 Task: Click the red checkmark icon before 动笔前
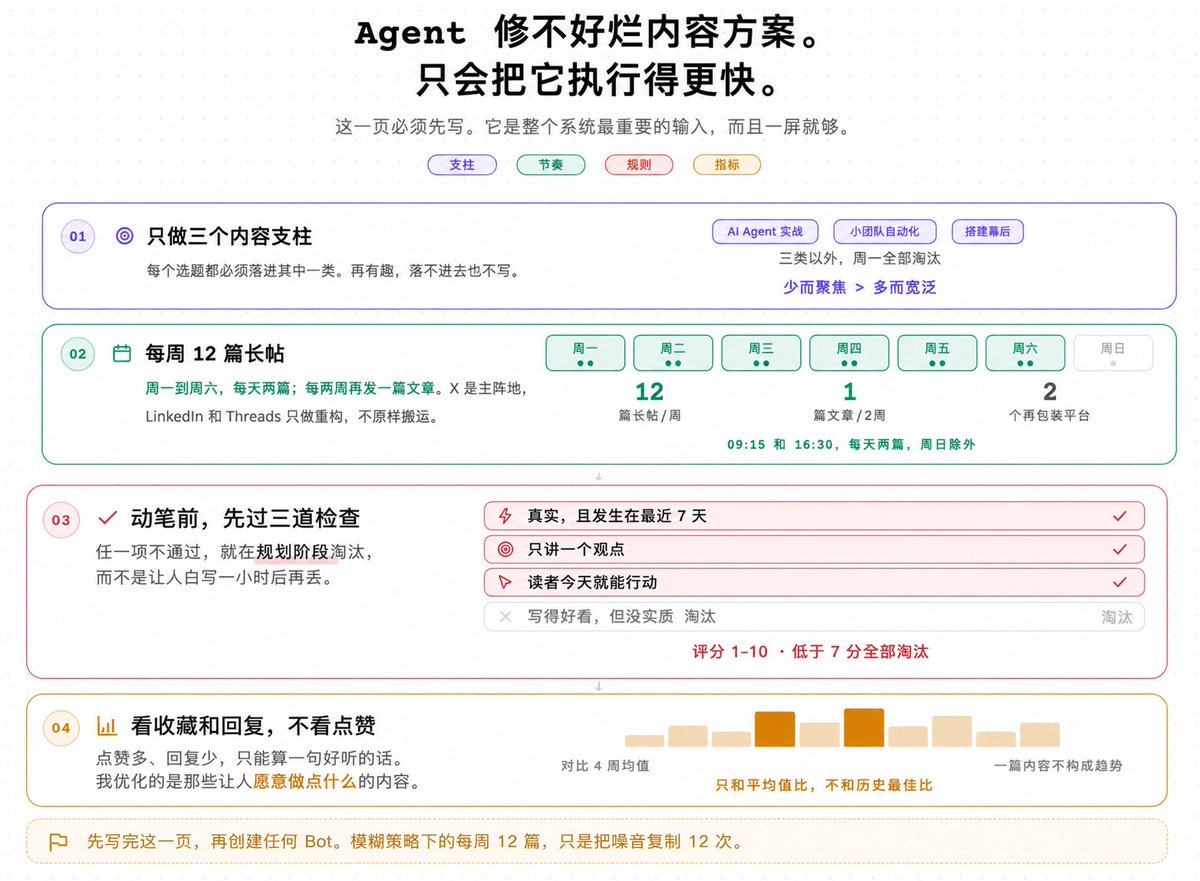tap(107, 519)
